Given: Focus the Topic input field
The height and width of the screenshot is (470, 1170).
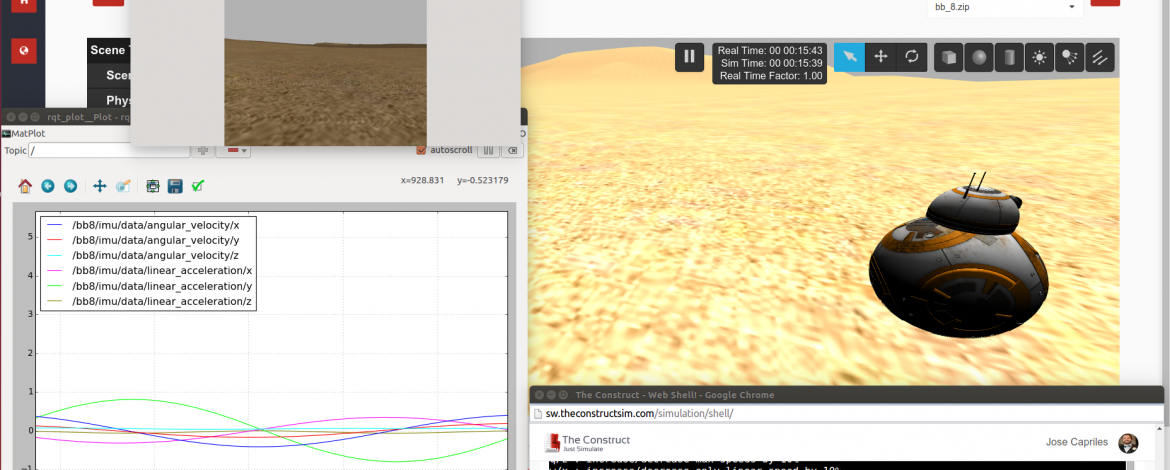Looking at the screenshot, I should [x=109, y=151].
